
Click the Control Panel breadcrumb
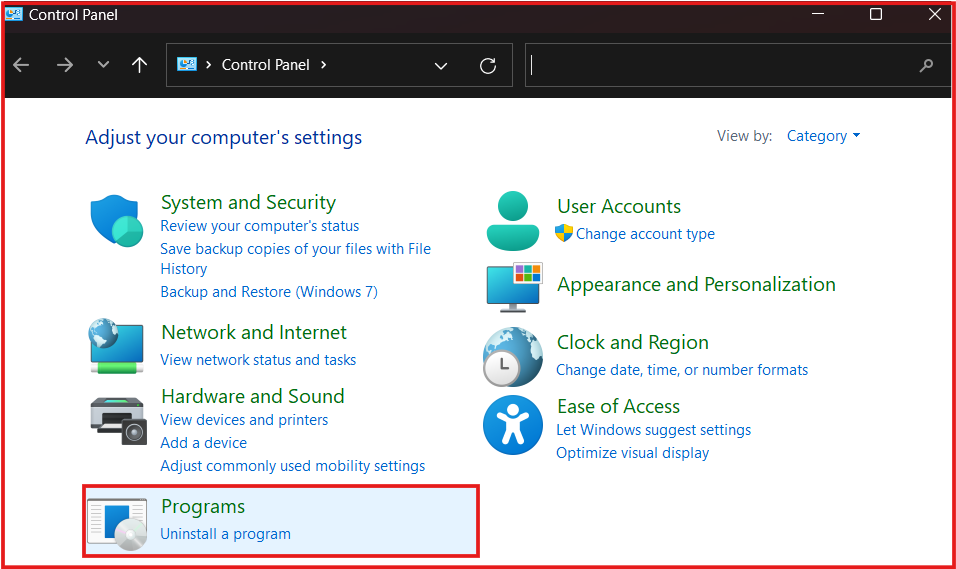[265, 65]
